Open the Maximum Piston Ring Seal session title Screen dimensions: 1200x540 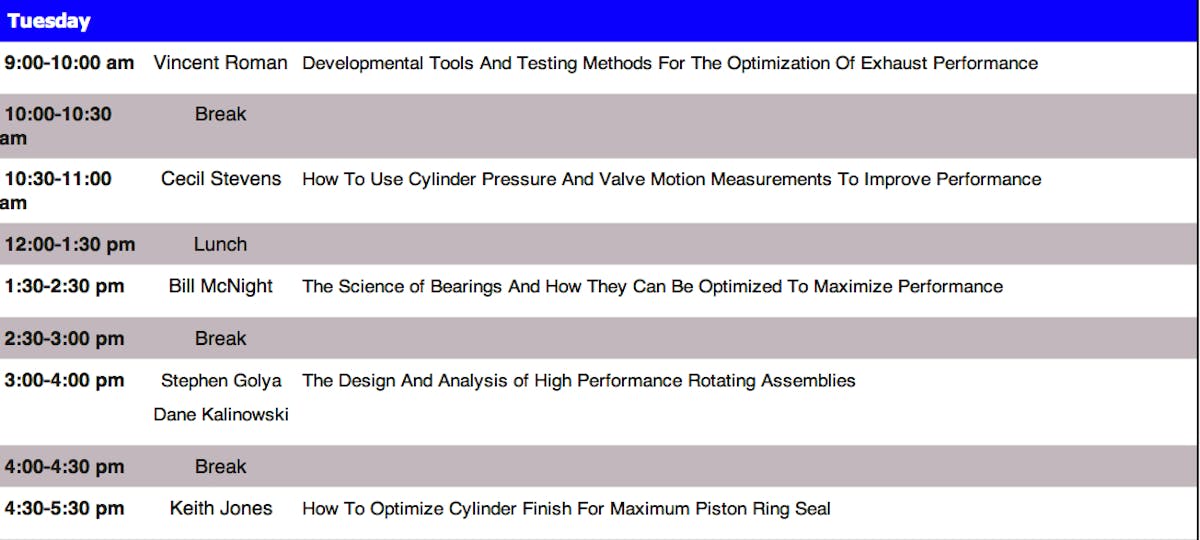click(x=566, y=508)
